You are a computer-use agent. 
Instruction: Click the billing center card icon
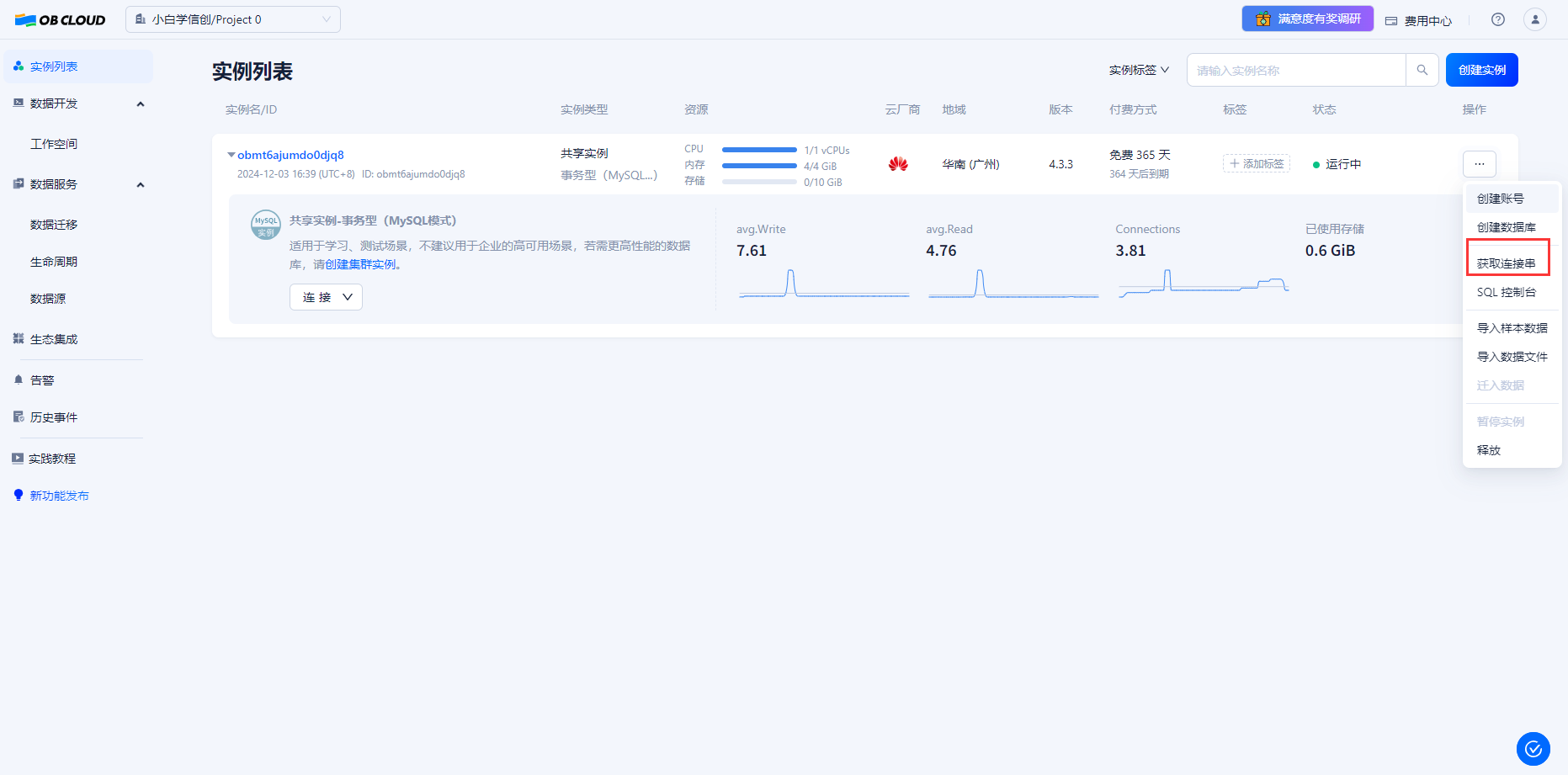coord(1391,21)
